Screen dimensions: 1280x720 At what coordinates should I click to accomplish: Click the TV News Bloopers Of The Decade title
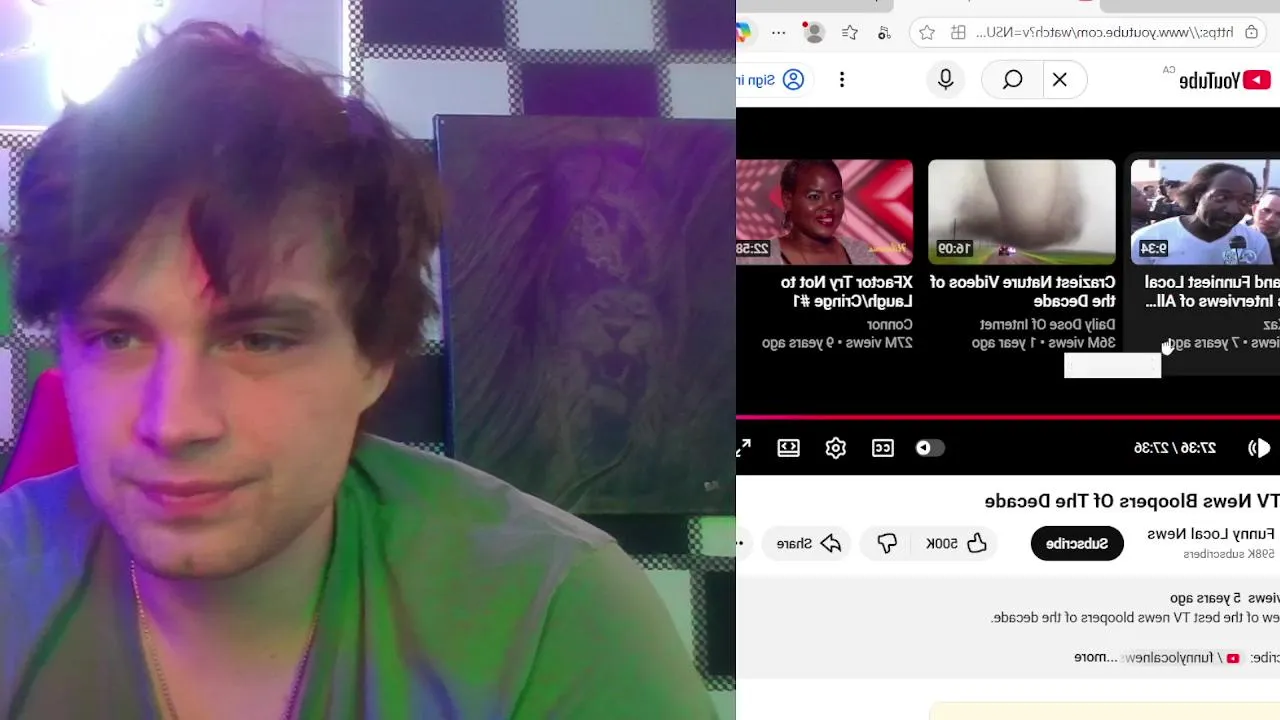pyautogui.click(x=1132, y=500)
